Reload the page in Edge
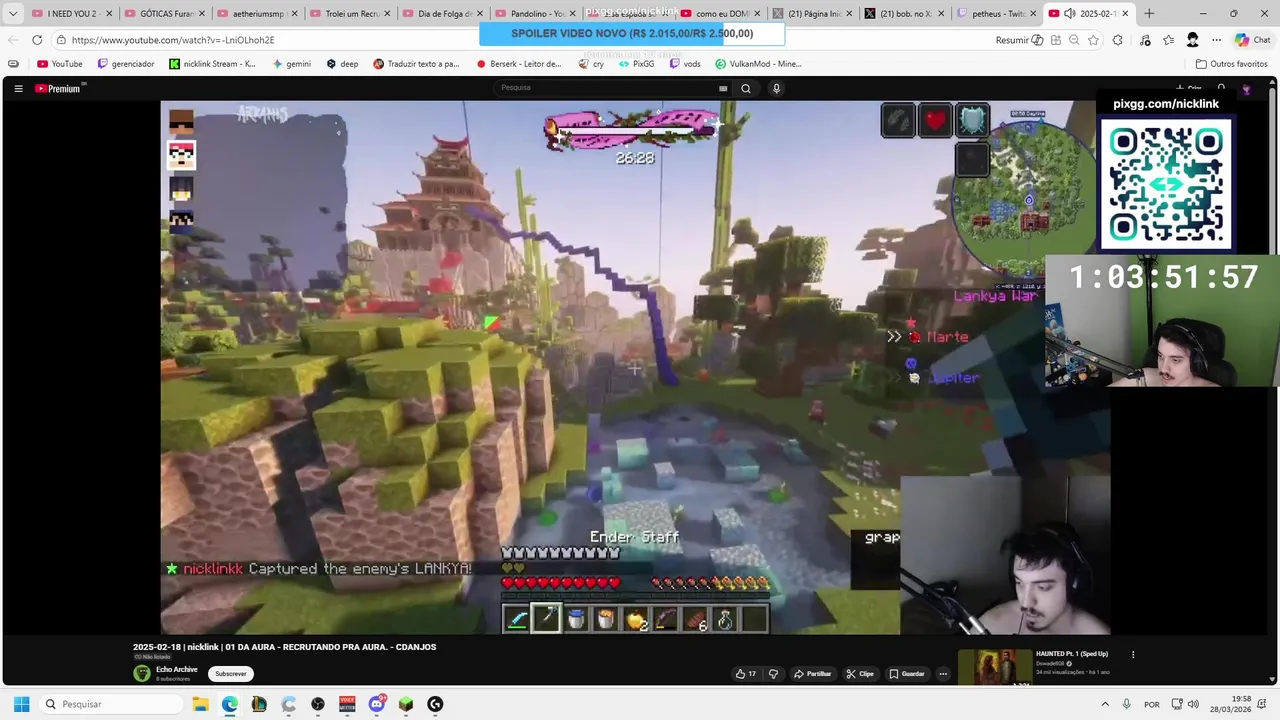 (x=37, y=40)
